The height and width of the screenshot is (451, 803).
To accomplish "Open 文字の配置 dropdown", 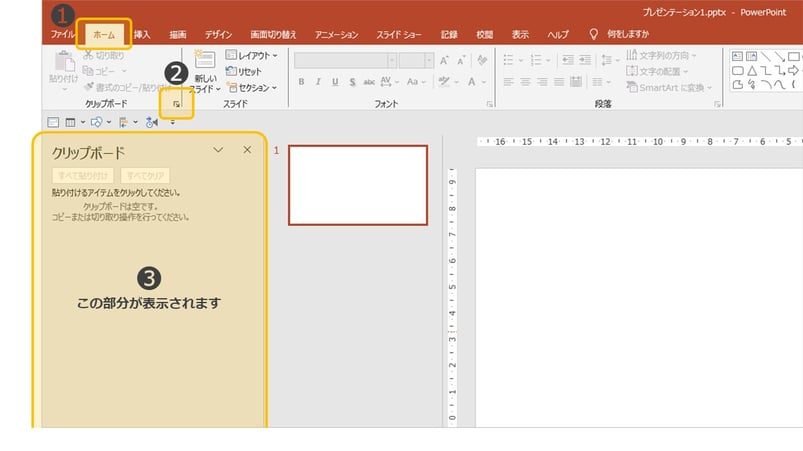I will click(657, 72).
